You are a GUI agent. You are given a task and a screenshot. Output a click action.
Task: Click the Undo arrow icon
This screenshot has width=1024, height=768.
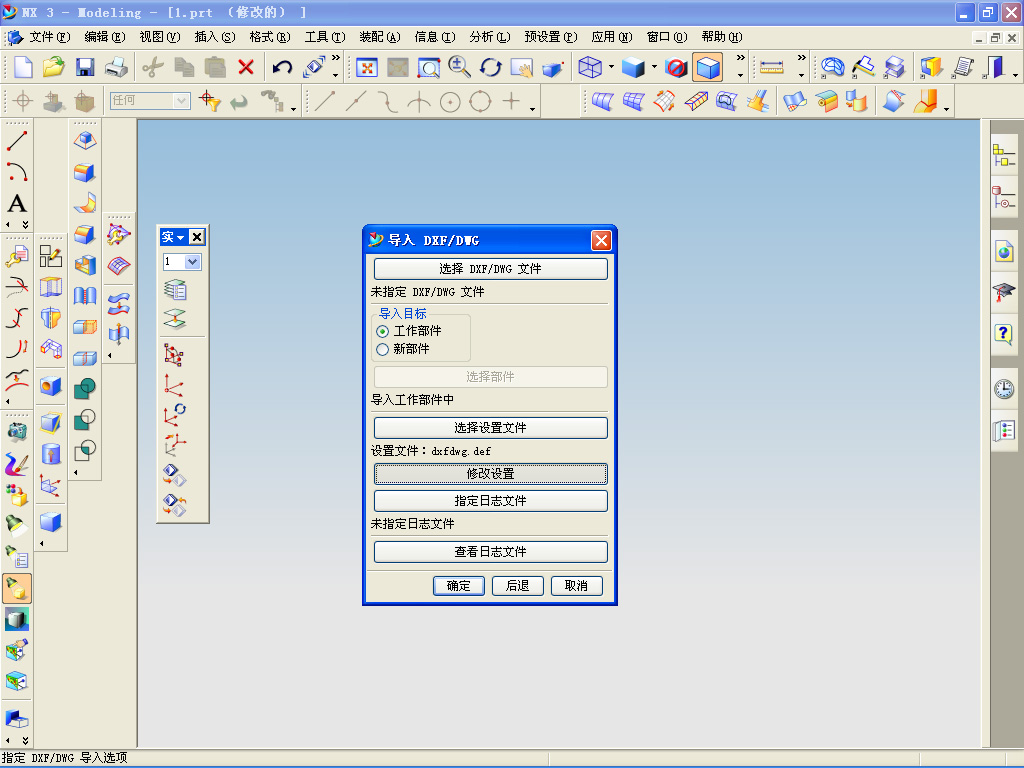pos(281,67)
